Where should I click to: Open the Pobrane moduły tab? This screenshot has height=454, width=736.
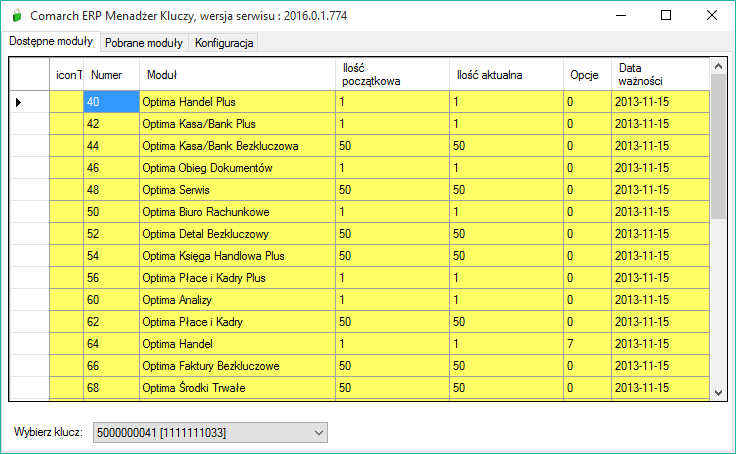[144, 43]
